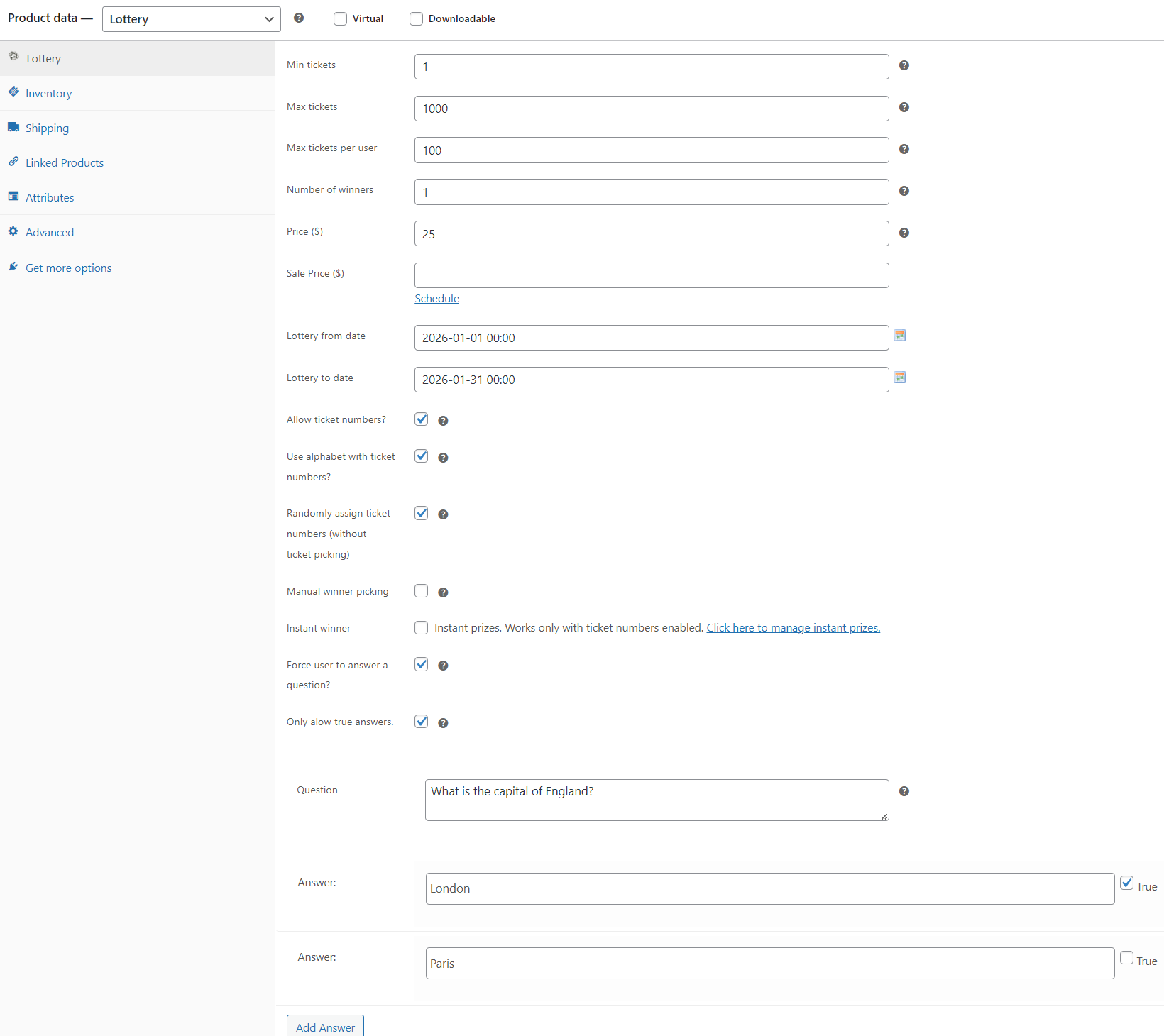Switch to the Linked Products tab
Screen dimensions: 1164x1036
pyautogui.click(x=64, y=163)
